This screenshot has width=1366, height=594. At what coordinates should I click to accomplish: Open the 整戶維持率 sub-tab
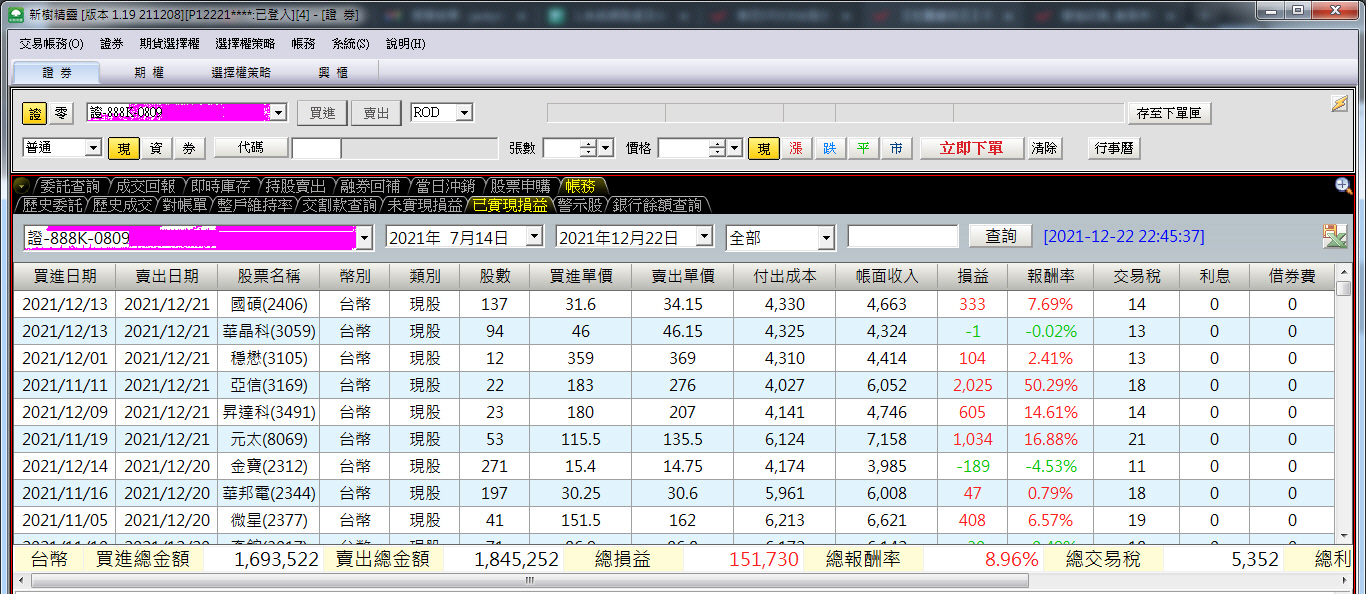pyautogui.click(x=256, y=205)
